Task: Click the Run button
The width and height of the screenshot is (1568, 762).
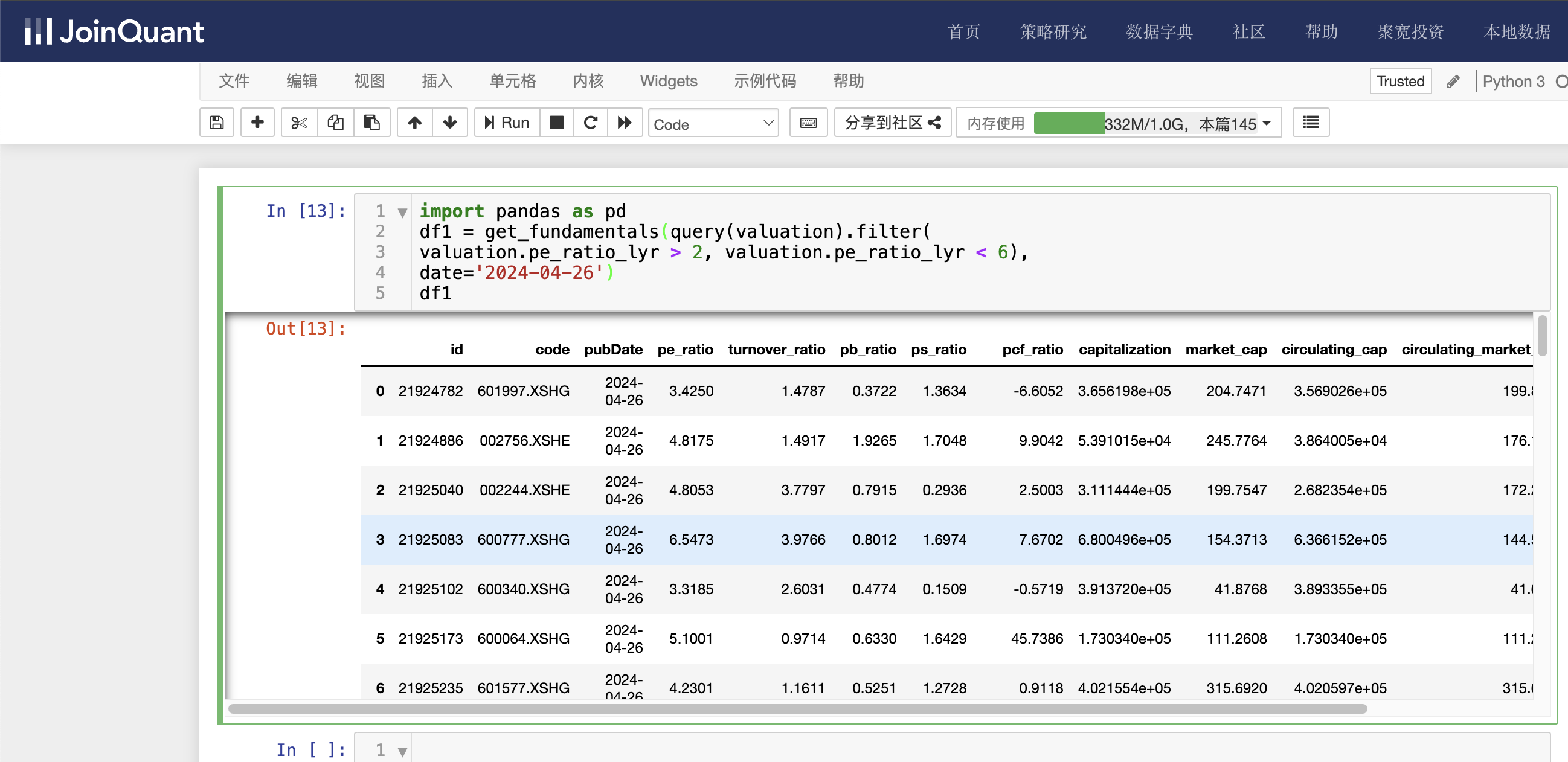Action: point(506,123)
